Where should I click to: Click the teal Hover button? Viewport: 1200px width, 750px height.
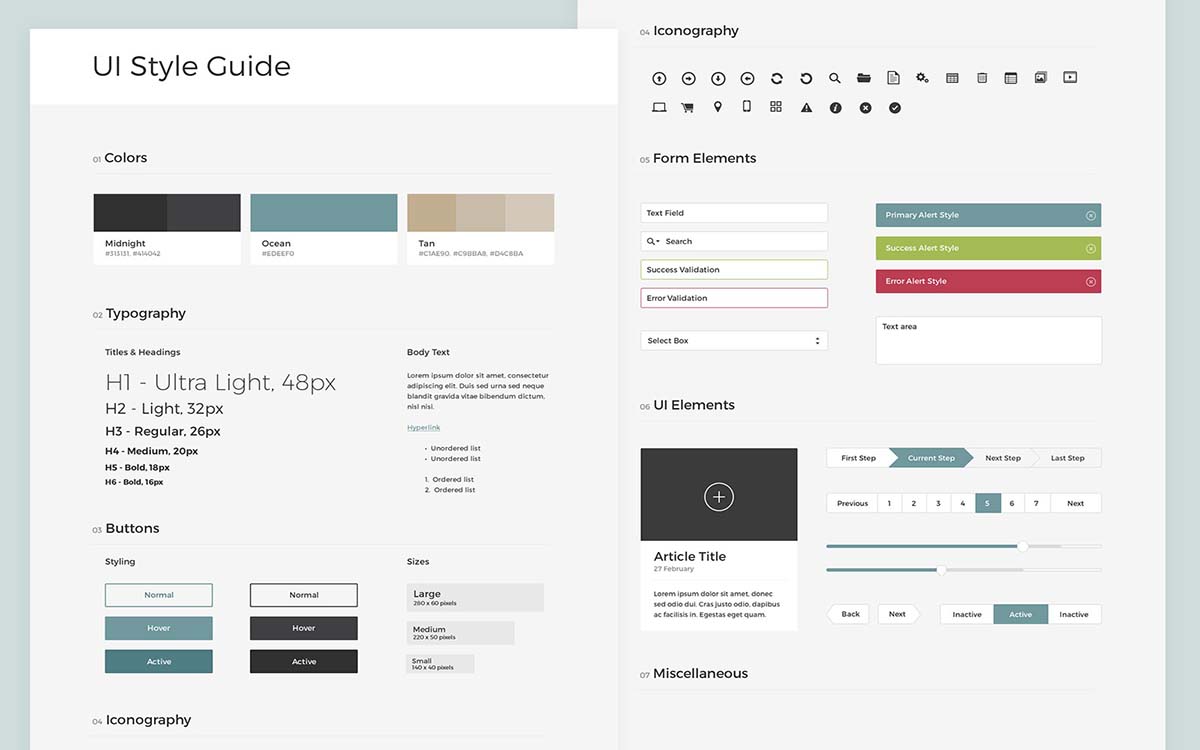[x=159, y=628]
